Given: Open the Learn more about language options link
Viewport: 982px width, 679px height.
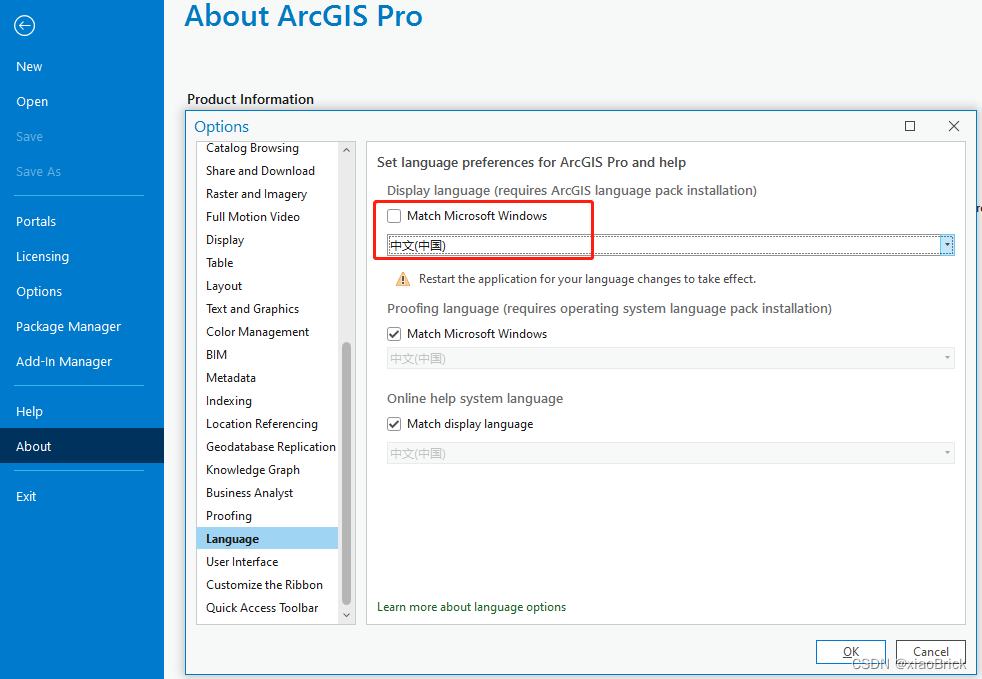Looking at the screenshot, I should tap(471, 606).
